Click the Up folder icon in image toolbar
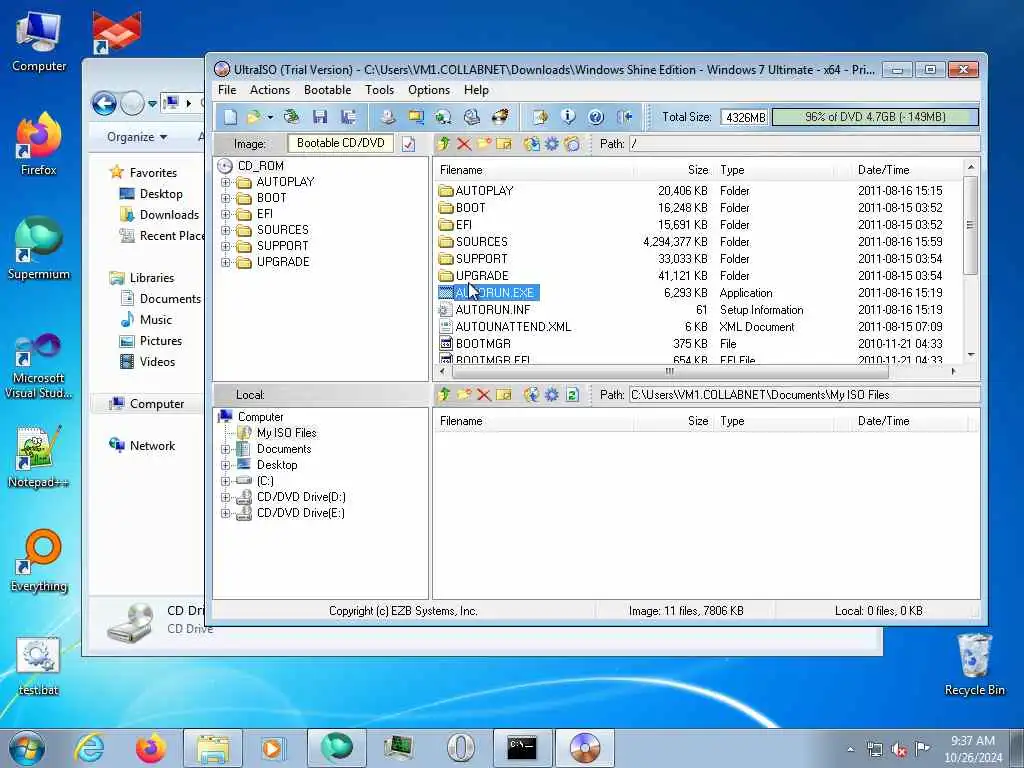This screenshot has width=1024, height=768. pyautogui.click(x=444, y=144)
